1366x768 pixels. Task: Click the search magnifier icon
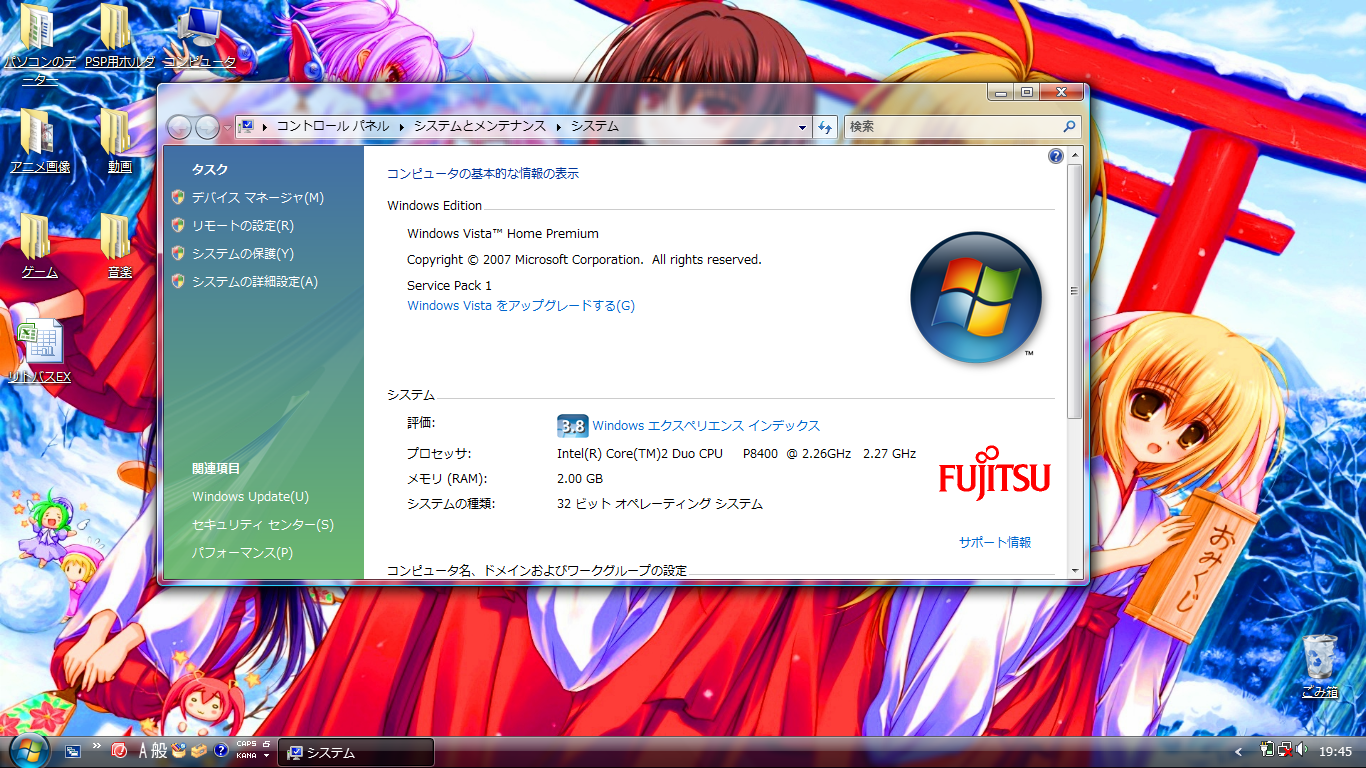point(1069,127)
